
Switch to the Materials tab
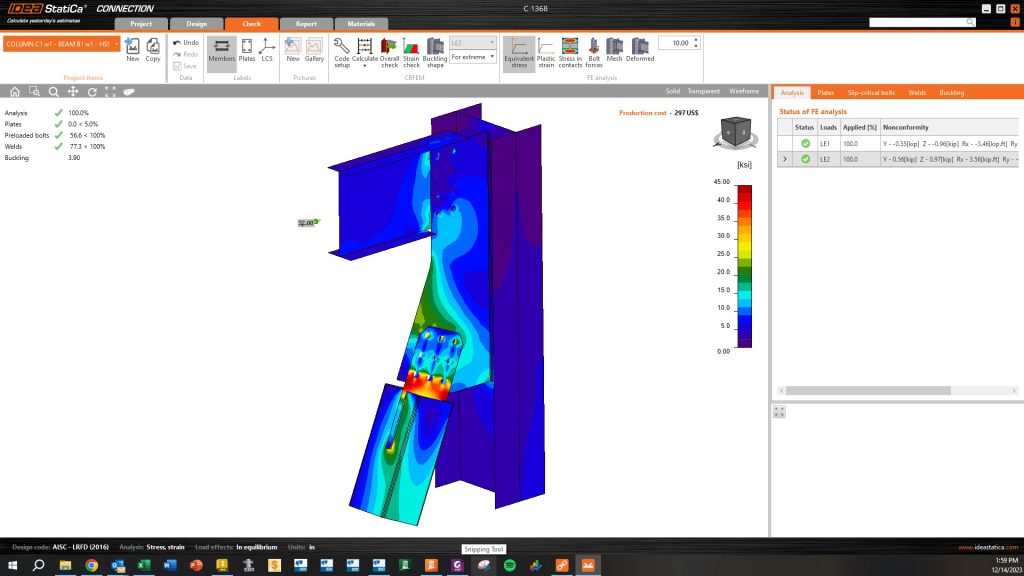click(361, 24)
